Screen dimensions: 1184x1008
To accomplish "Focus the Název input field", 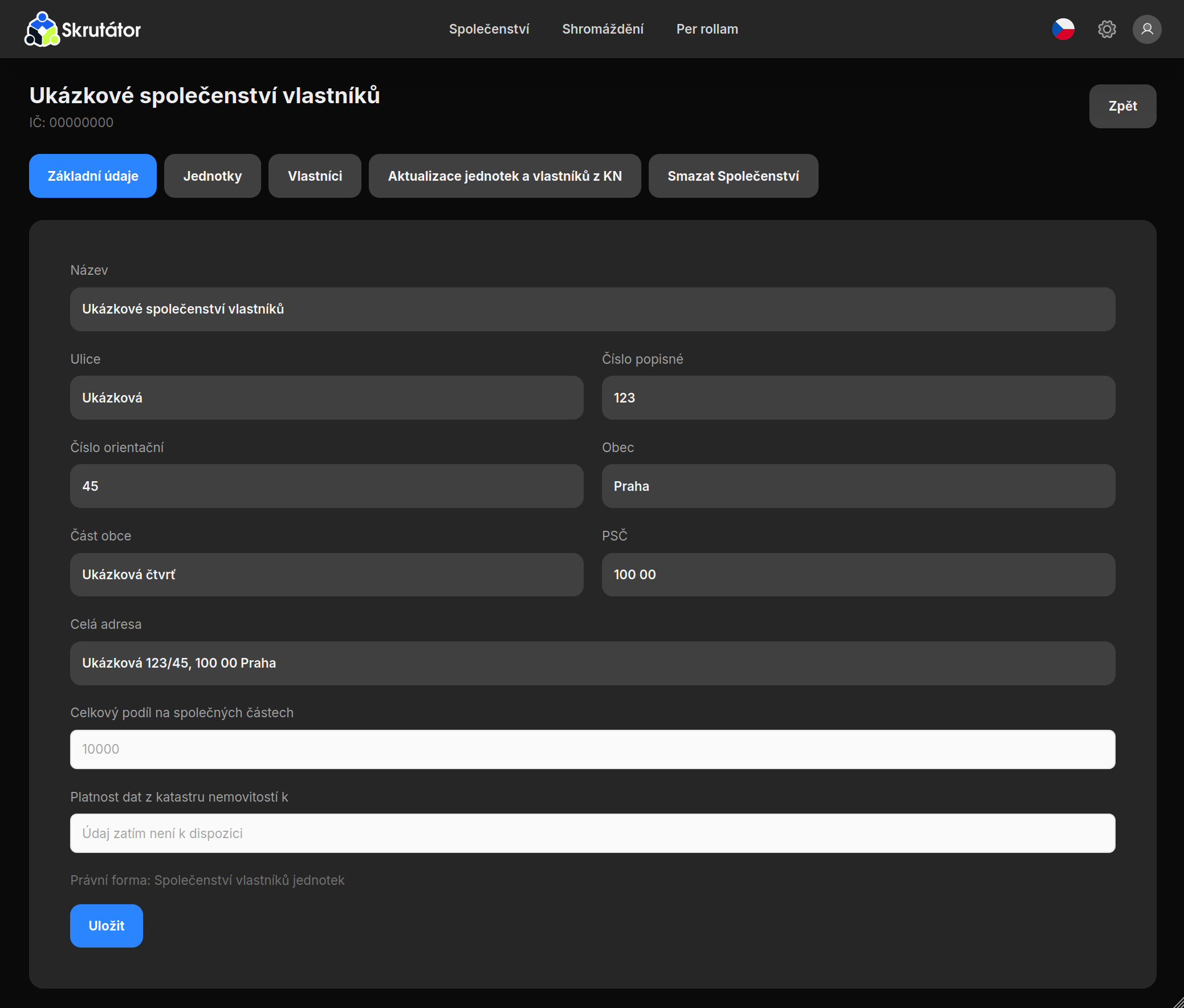I will 593,309.
